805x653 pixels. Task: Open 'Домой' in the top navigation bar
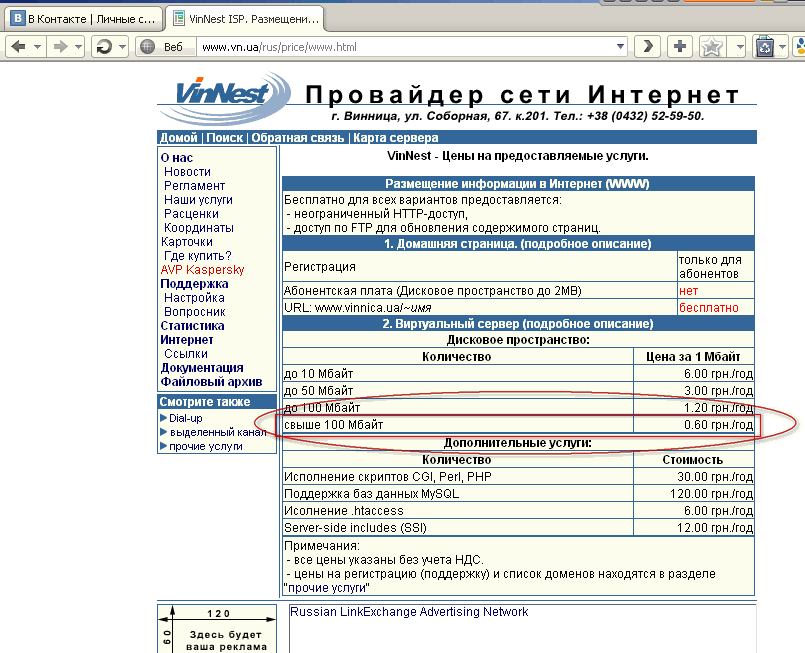[x=178, y=138]
